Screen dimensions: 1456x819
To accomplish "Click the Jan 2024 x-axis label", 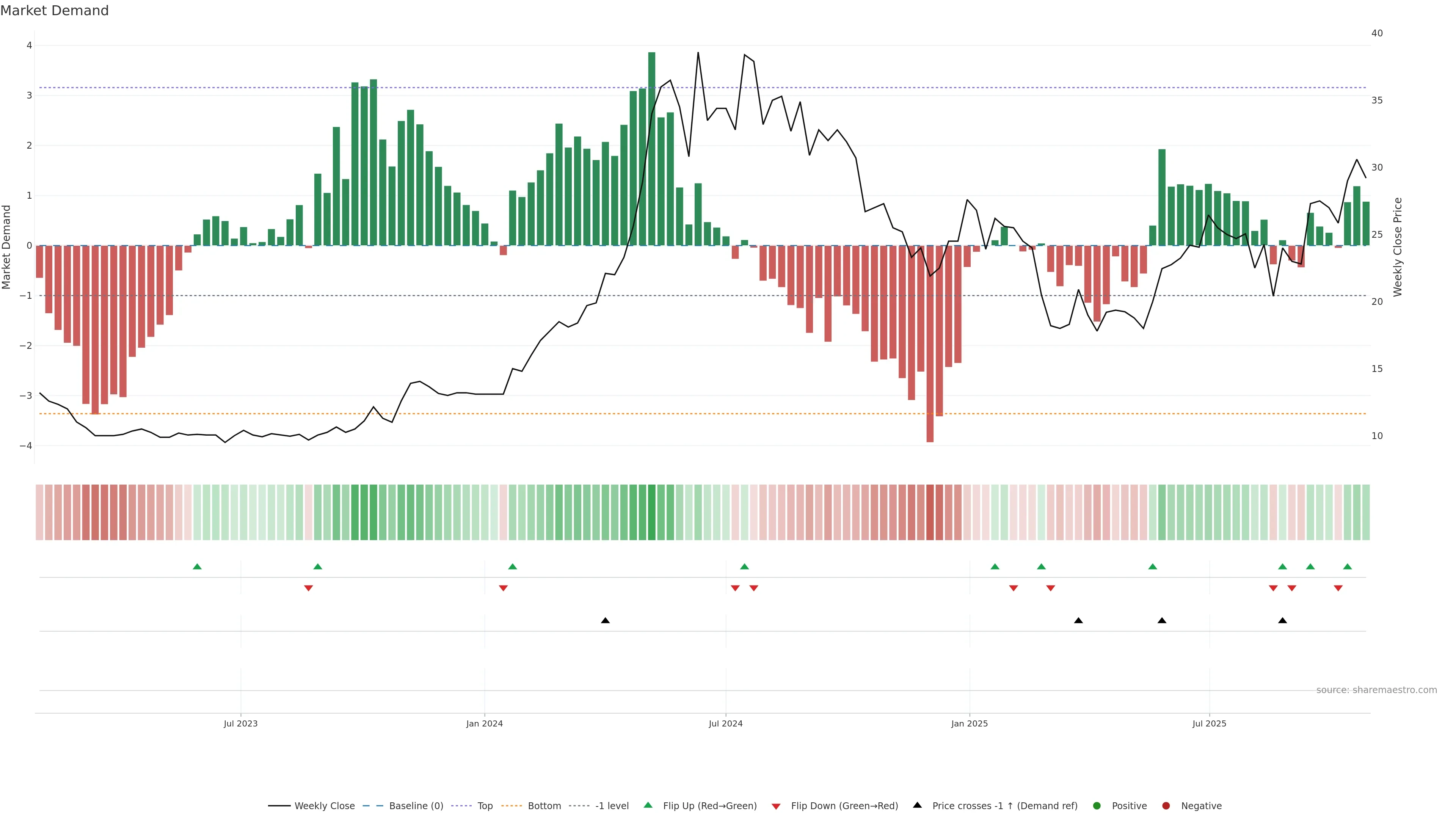I will point(485,723).
